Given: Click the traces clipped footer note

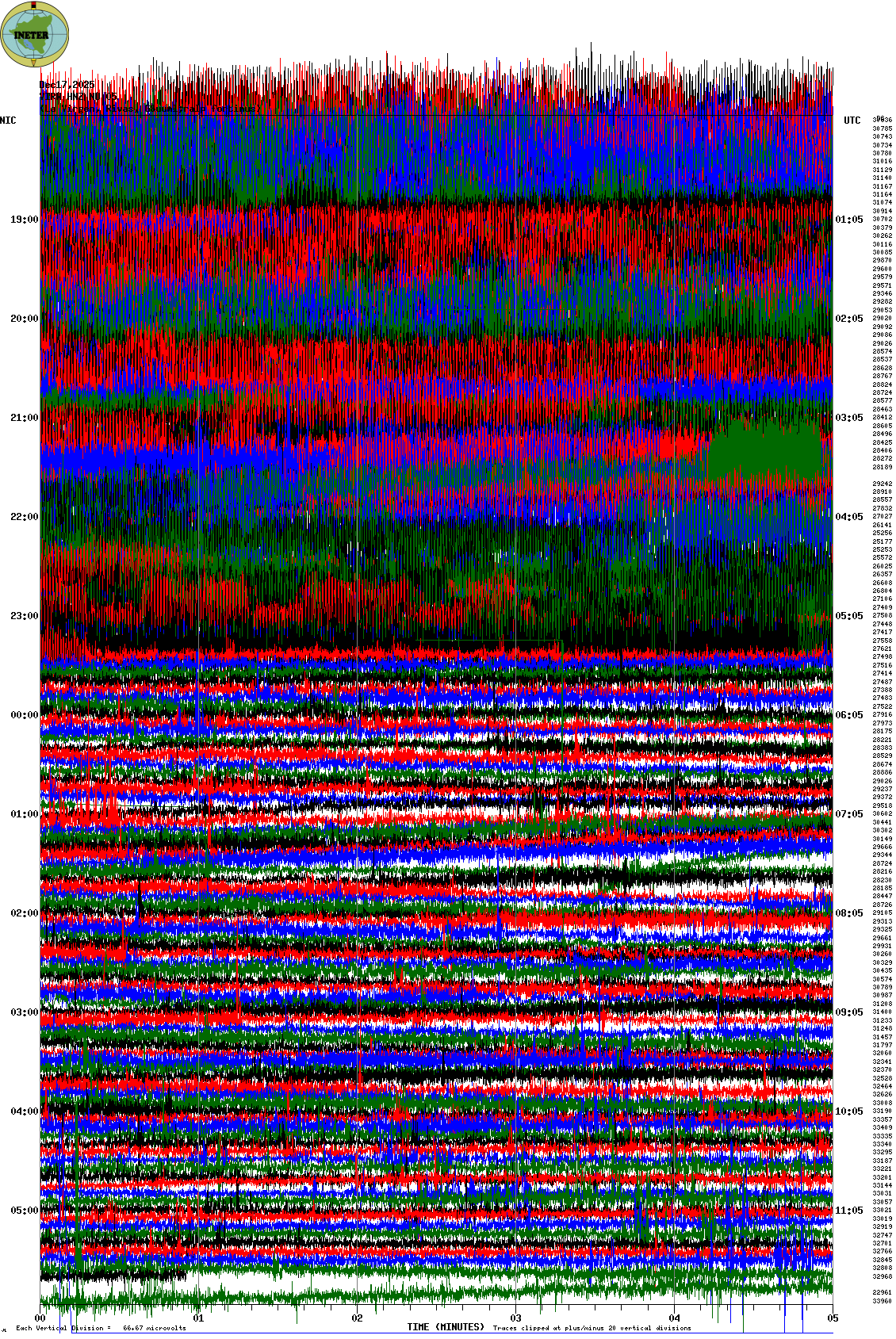Looking at the screenshot, I should 592,1328.
